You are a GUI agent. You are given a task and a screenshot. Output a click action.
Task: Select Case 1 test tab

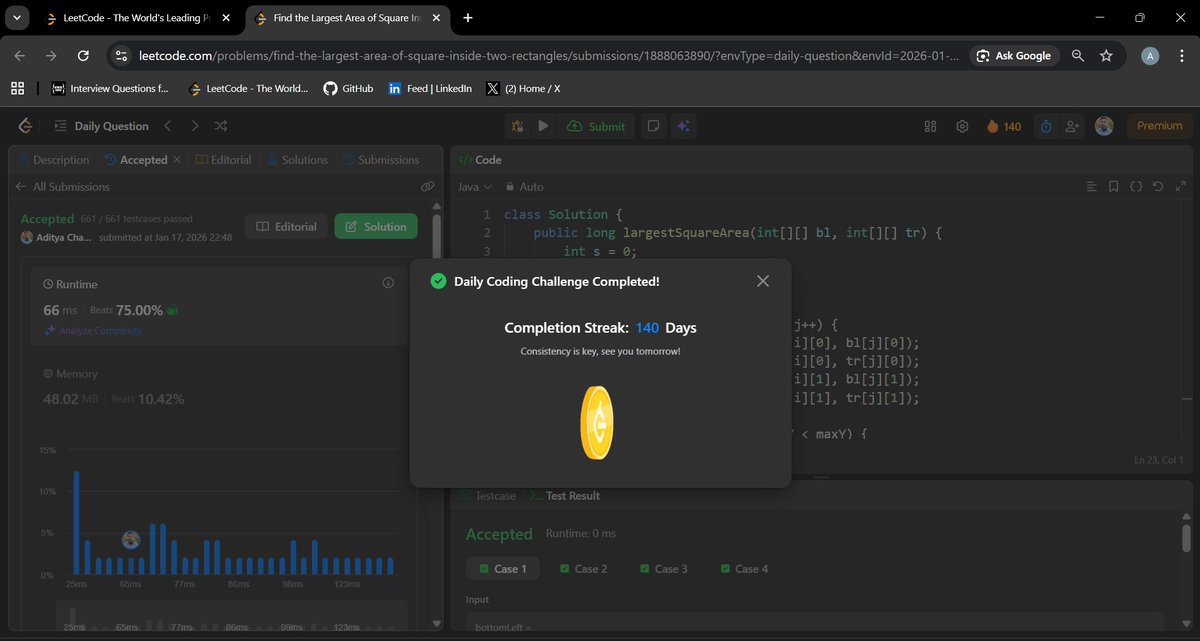pos(503,569)
